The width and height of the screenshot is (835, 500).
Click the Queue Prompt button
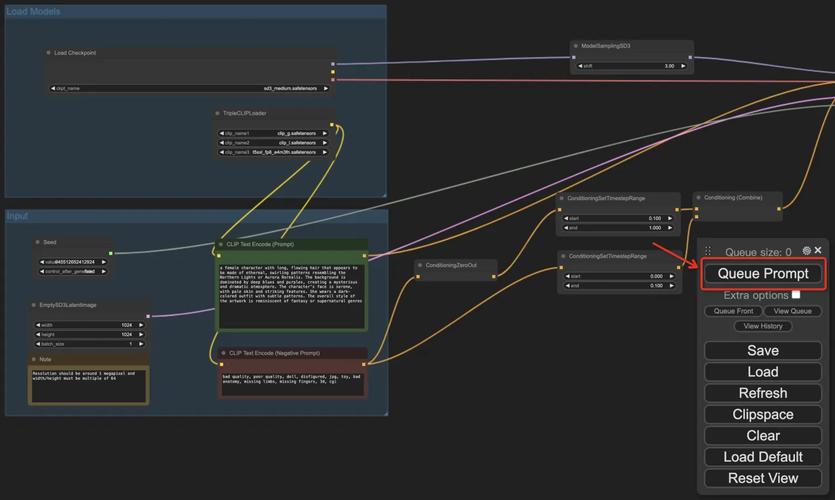pyautogui.click(x=763, y=274)
